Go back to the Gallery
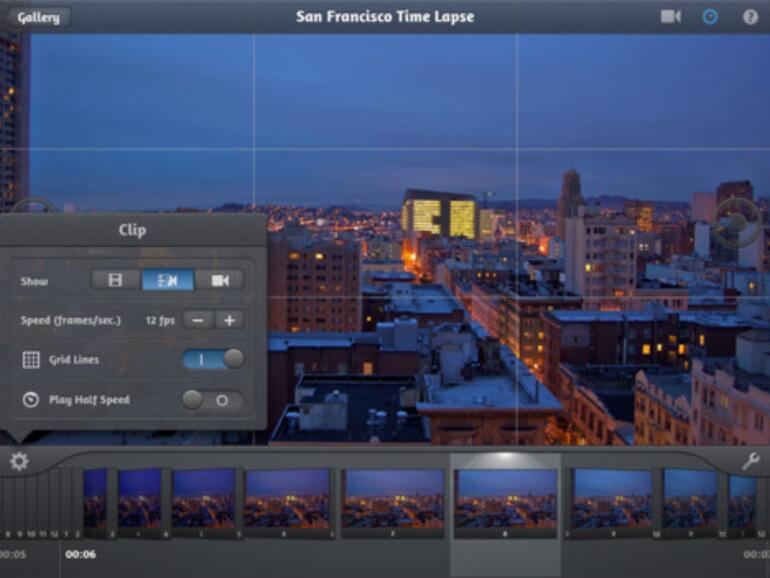Screen dimensions: 770x578 (37, 17)
